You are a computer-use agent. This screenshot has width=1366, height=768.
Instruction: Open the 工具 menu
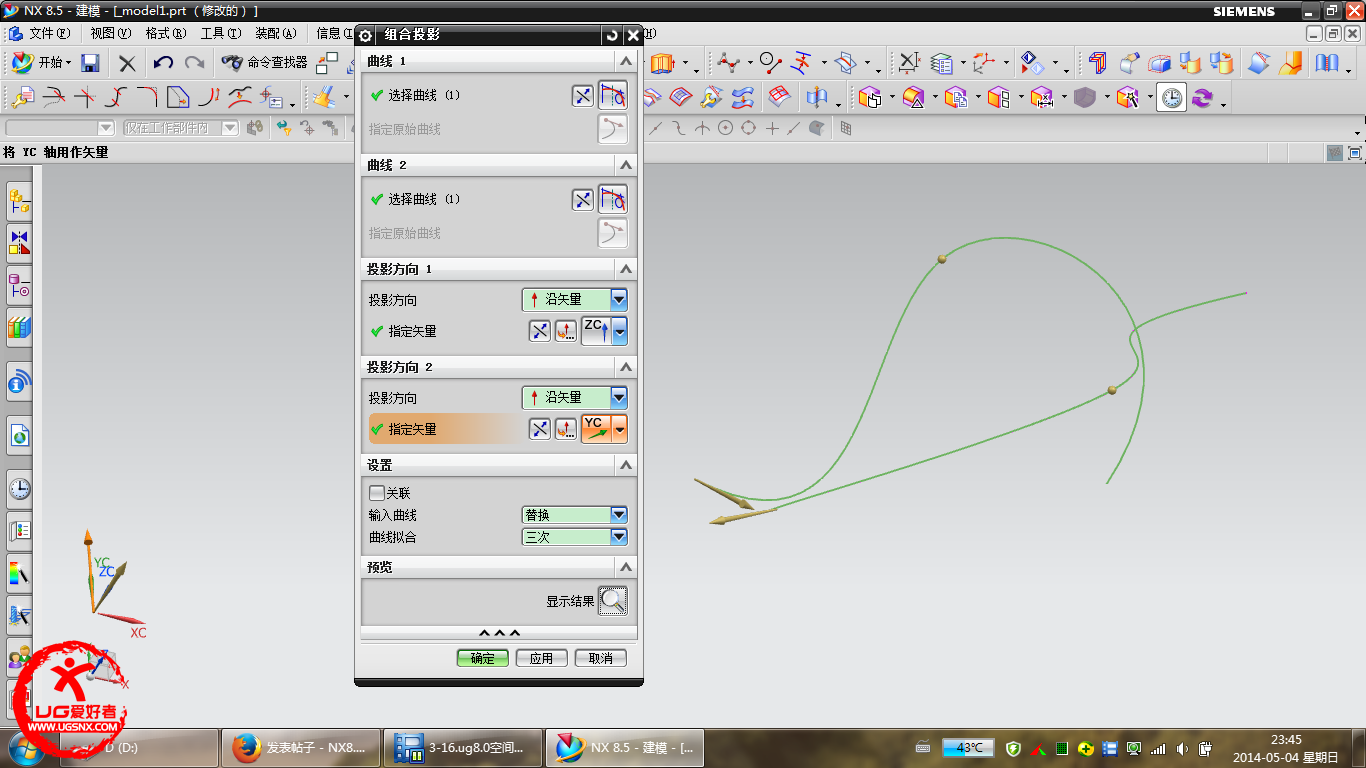pos(220,33)
